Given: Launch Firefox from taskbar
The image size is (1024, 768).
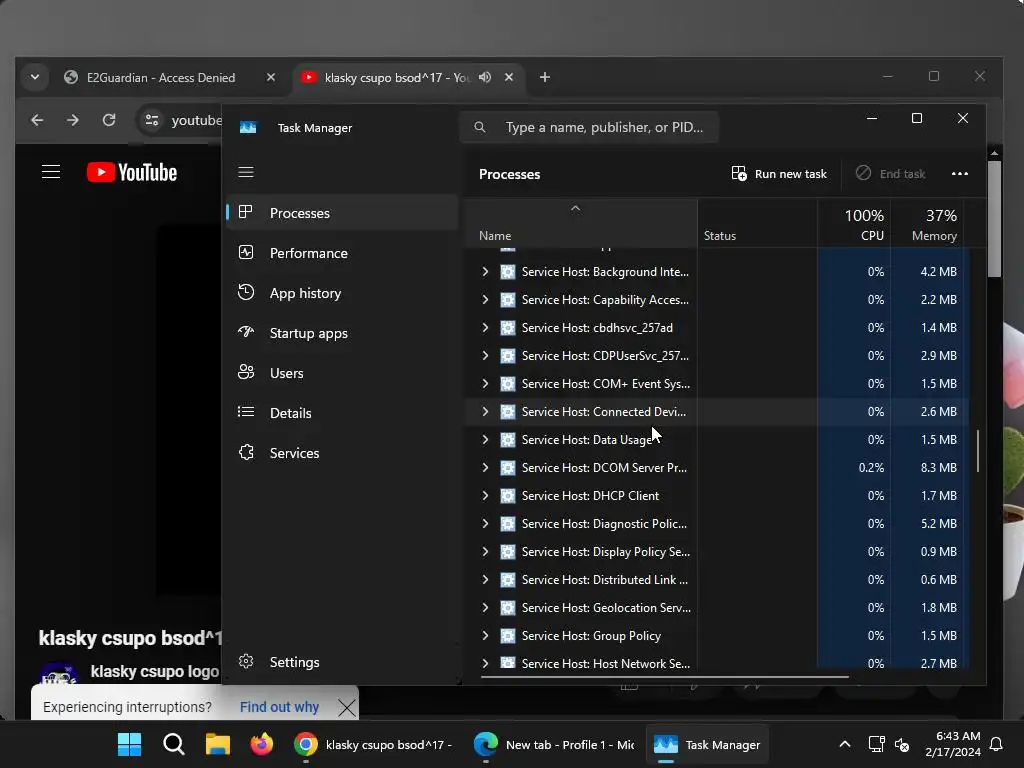Looking at the screenshot, I should click(262, 744).
